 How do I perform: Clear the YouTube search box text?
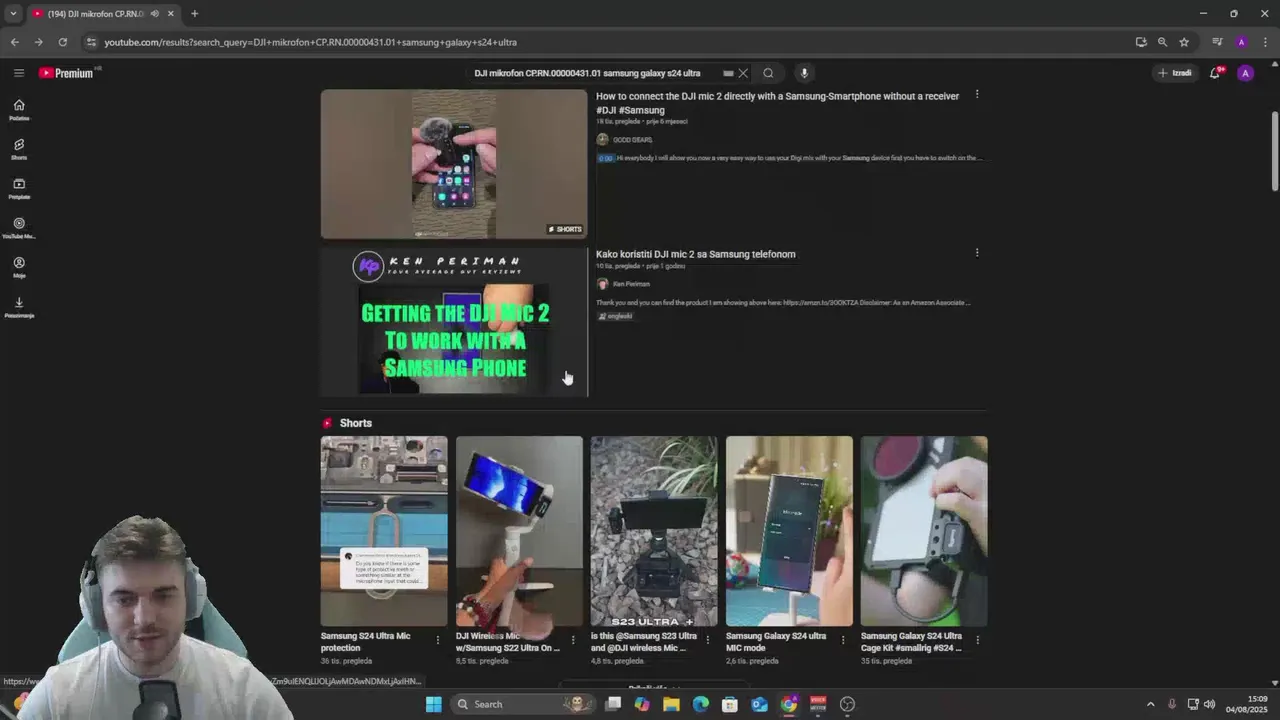coord(743,73)
